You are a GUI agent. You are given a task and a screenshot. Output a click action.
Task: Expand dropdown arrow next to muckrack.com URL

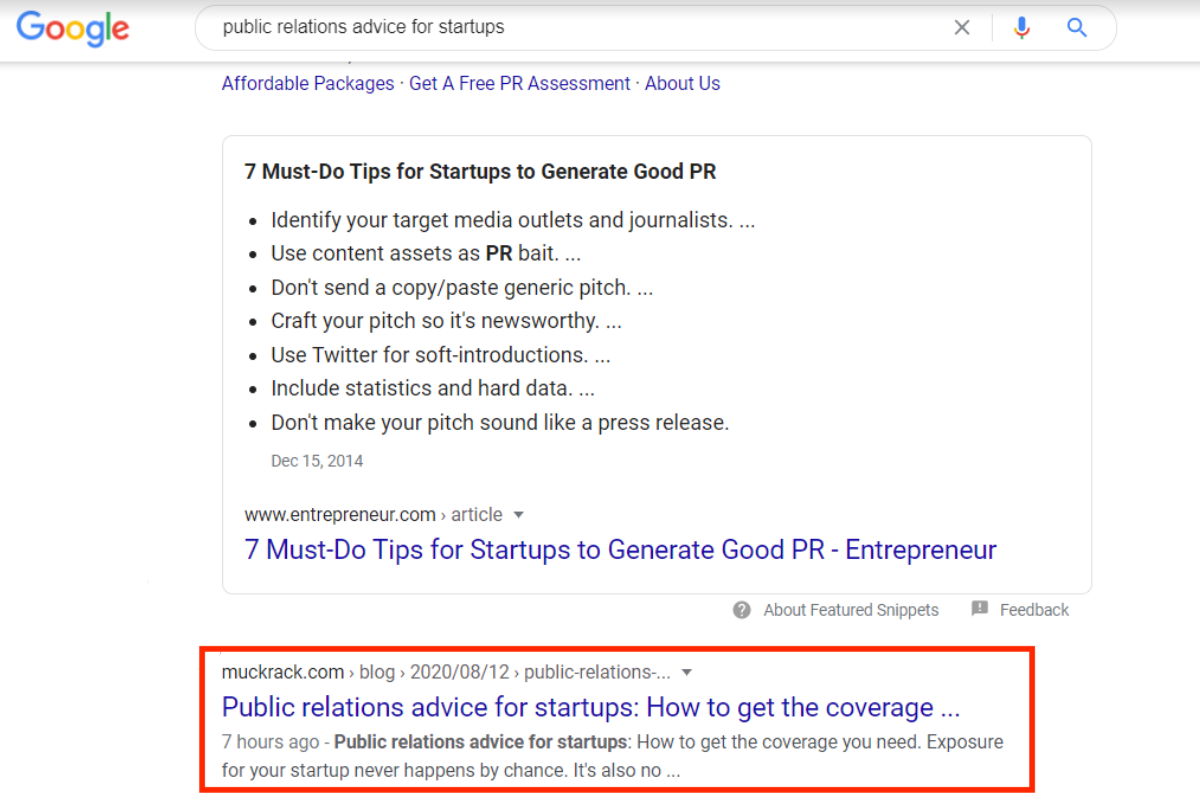(x=686, y=672)
